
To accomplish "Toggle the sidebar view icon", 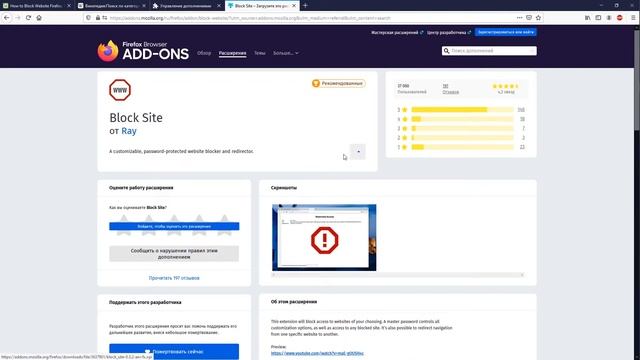I will [x=598, y=18].
